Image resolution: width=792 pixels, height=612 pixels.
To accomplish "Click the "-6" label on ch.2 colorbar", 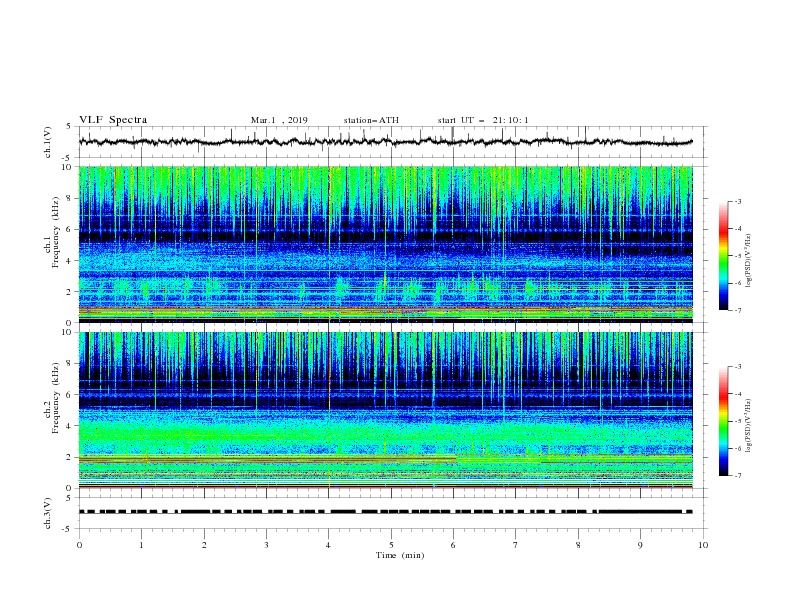I will 738,448.
